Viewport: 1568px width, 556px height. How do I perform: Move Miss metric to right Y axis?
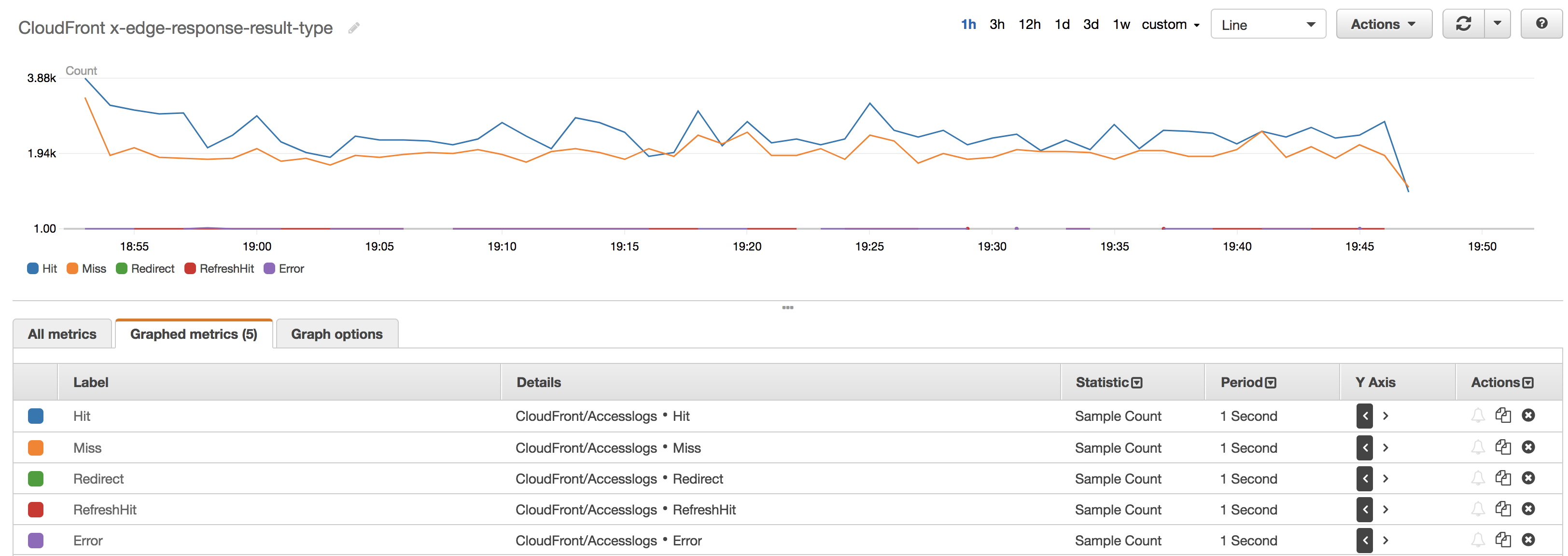(x=1386, y=448)
